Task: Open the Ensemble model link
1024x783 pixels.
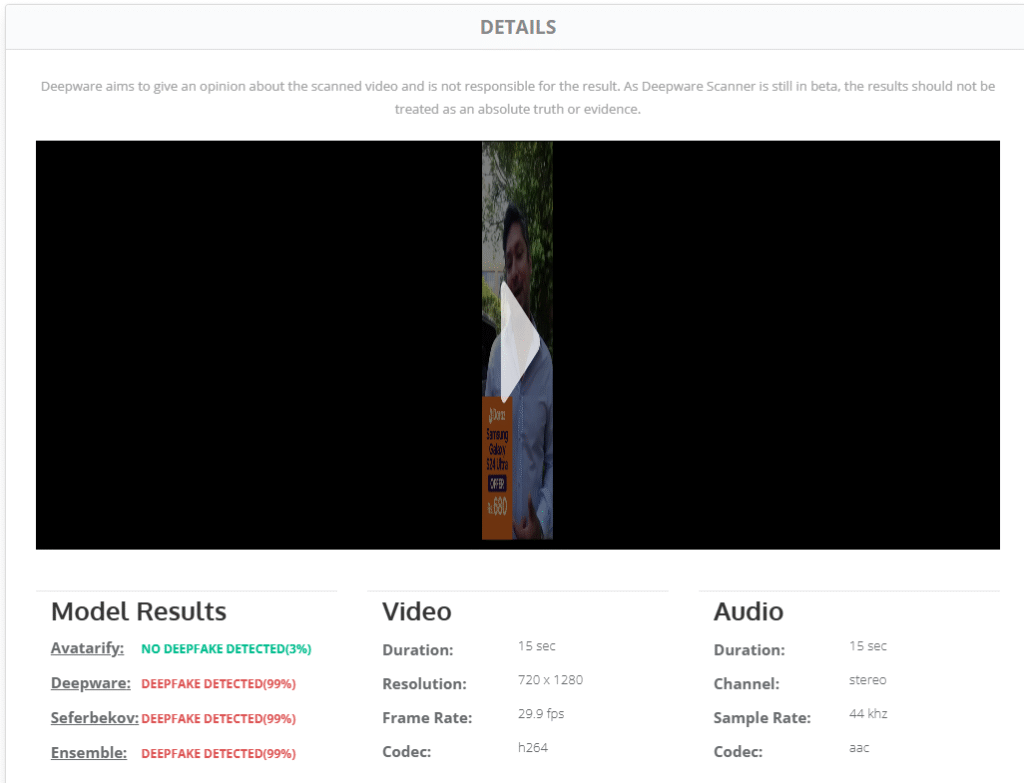Action: point(89,752)
